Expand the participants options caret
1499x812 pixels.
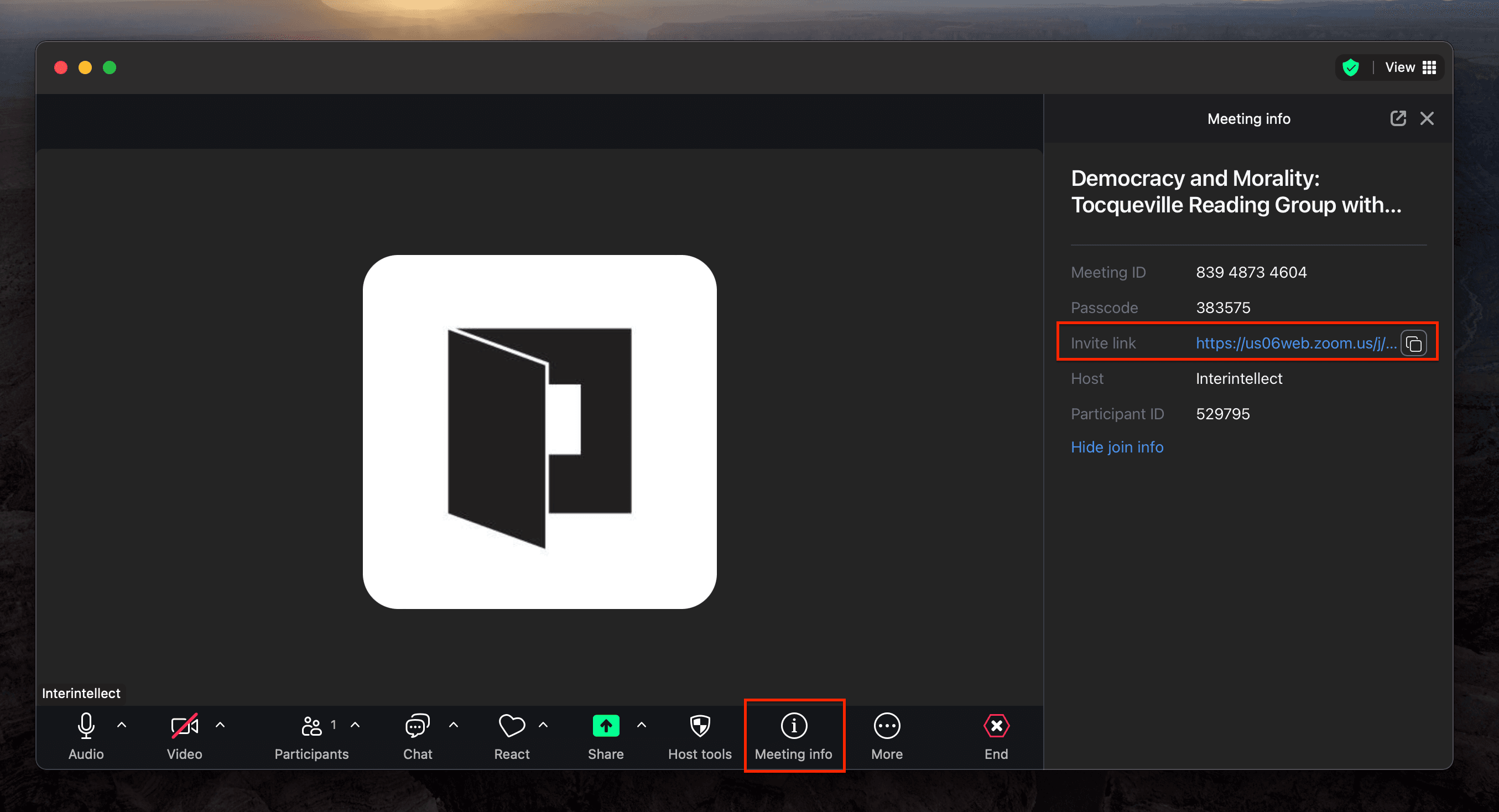(x=355, y=725)
